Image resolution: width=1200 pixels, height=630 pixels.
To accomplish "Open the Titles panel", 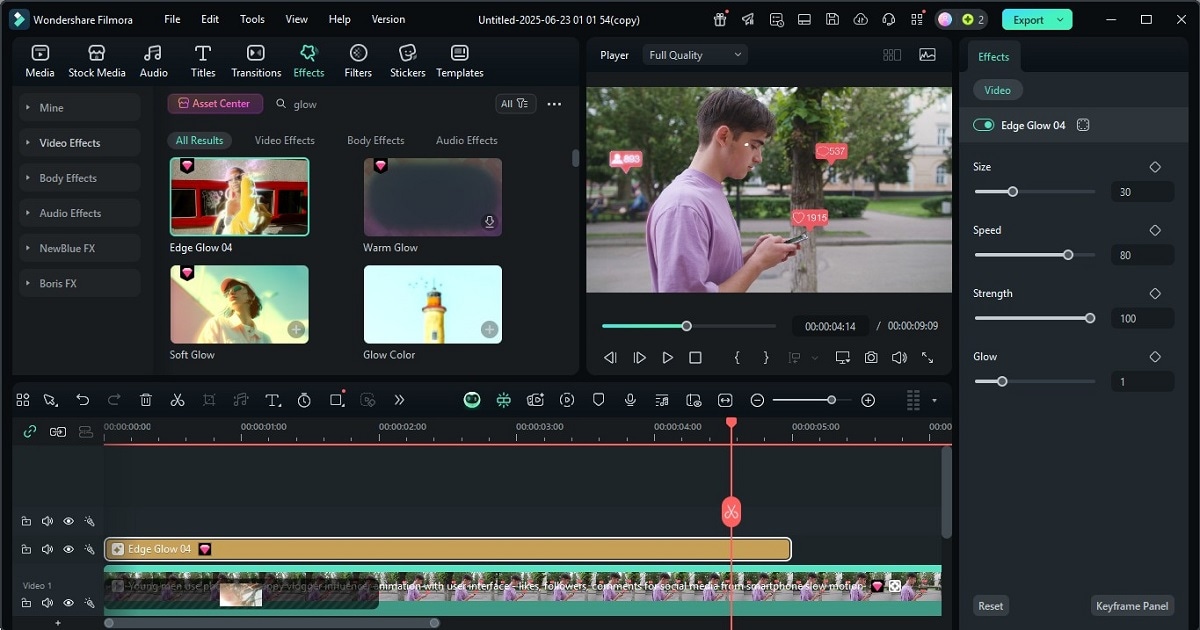I will pos(203,61).
